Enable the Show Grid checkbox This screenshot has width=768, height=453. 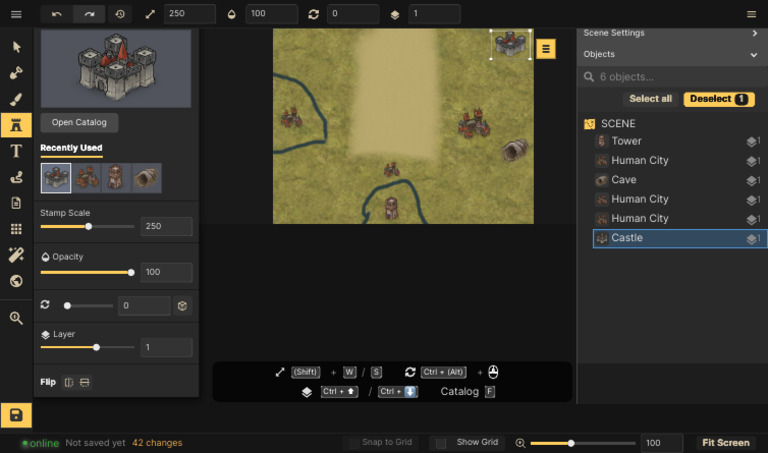click(x=441, y=443)
